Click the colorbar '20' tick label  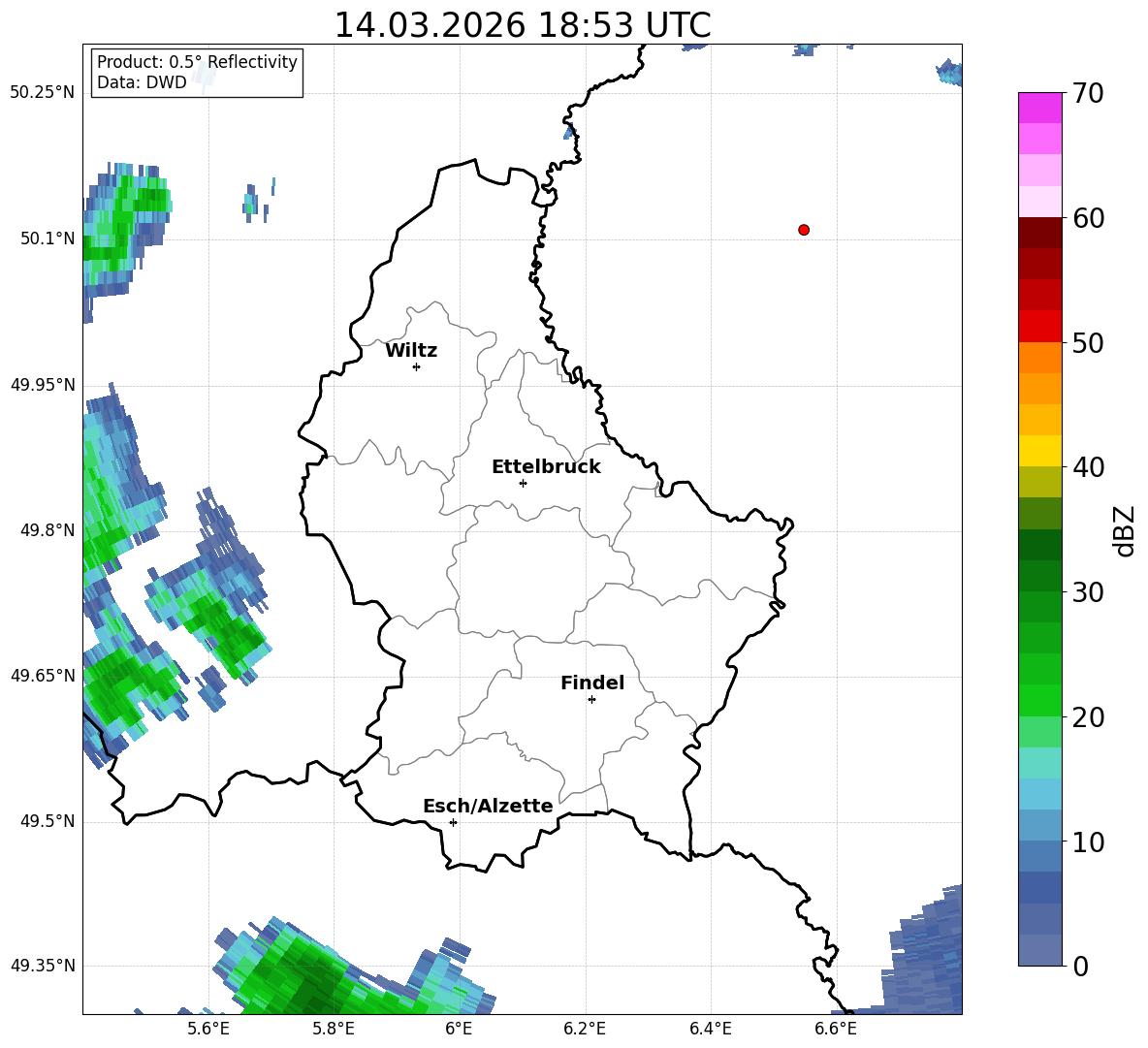click(x=1088, y=717)
